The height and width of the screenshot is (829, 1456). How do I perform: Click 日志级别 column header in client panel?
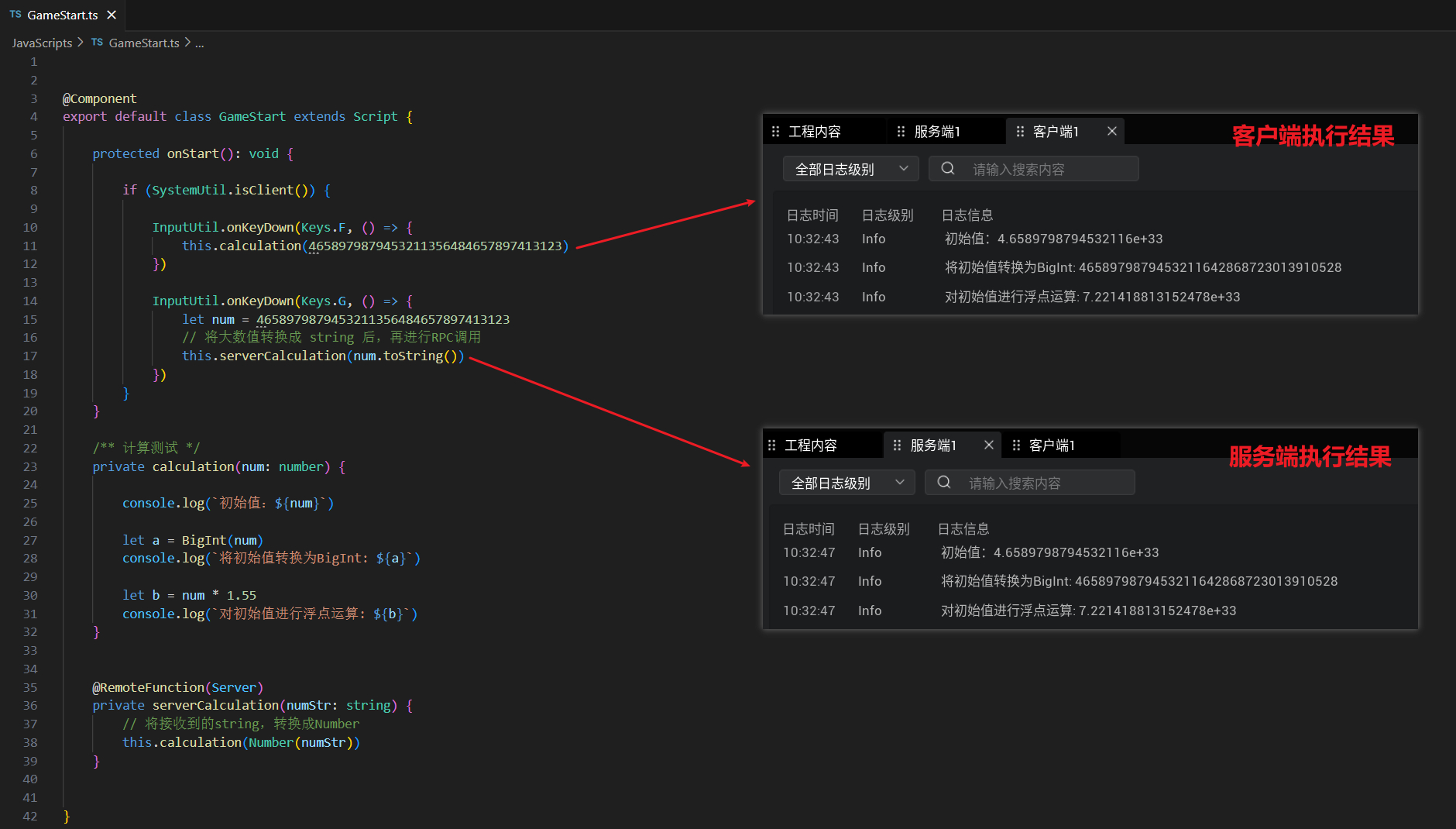(888, 215)
